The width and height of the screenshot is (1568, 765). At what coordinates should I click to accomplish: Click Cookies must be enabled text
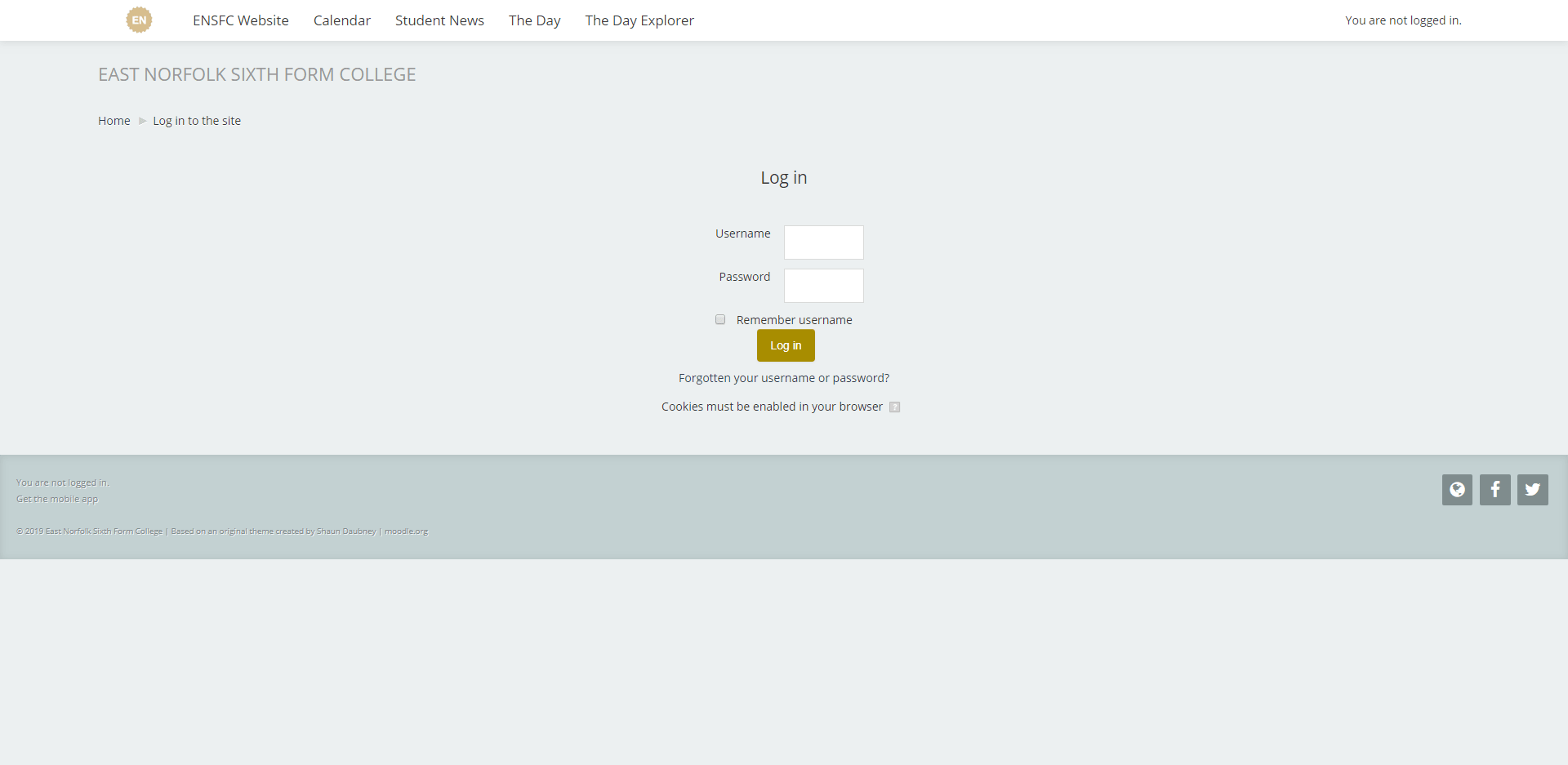pos(772,407)
